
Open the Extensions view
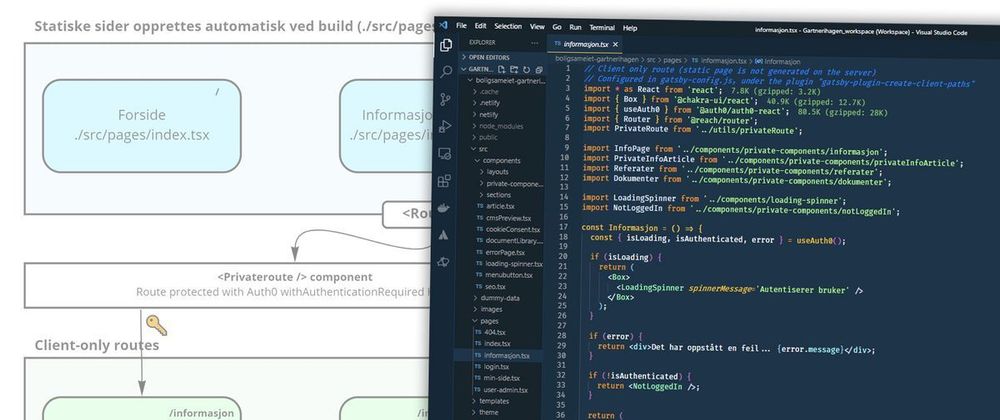click(x=445, y=181)
